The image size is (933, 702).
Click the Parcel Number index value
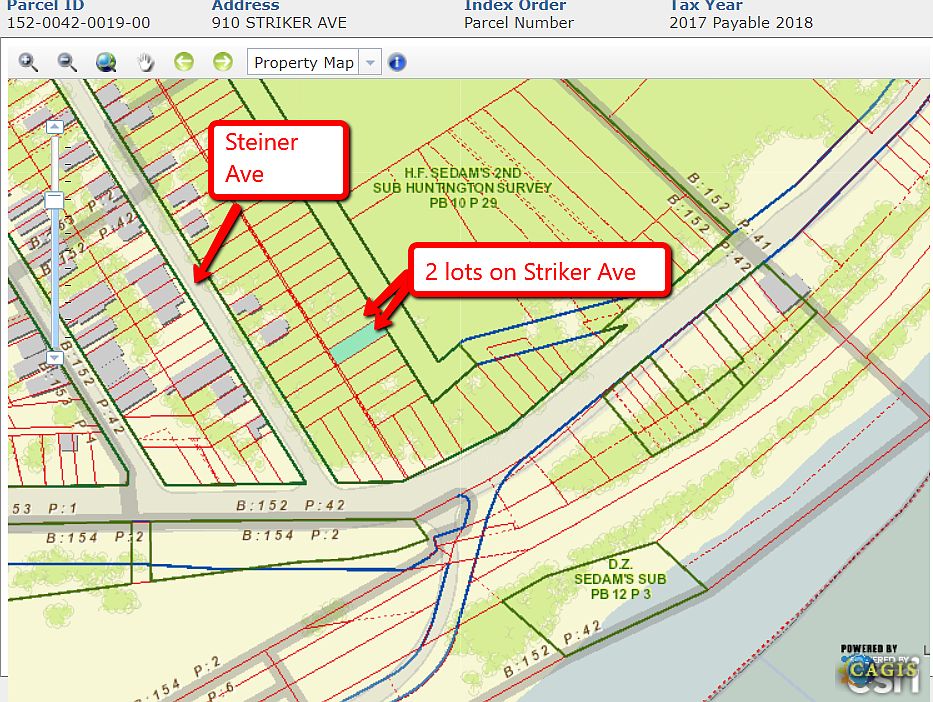tap(519, 23)
